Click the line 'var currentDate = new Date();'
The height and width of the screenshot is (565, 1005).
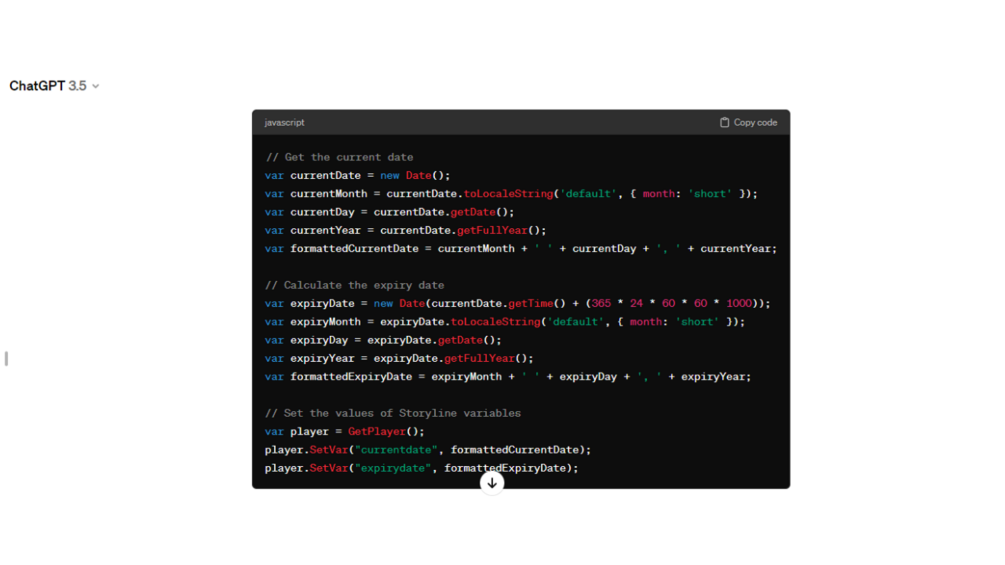click(358, 176)
